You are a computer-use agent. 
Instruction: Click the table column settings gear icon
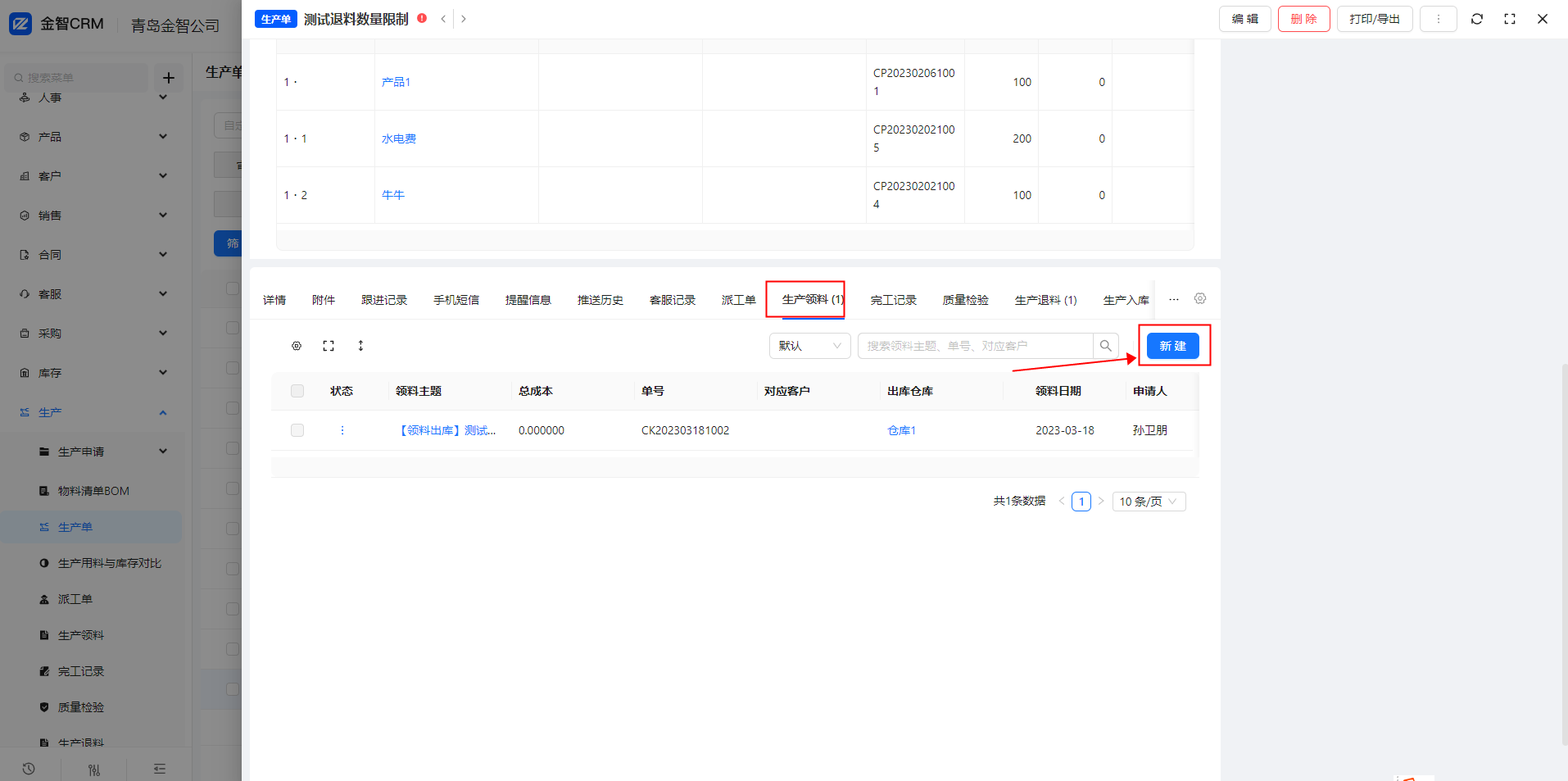(x=297, y=346)
